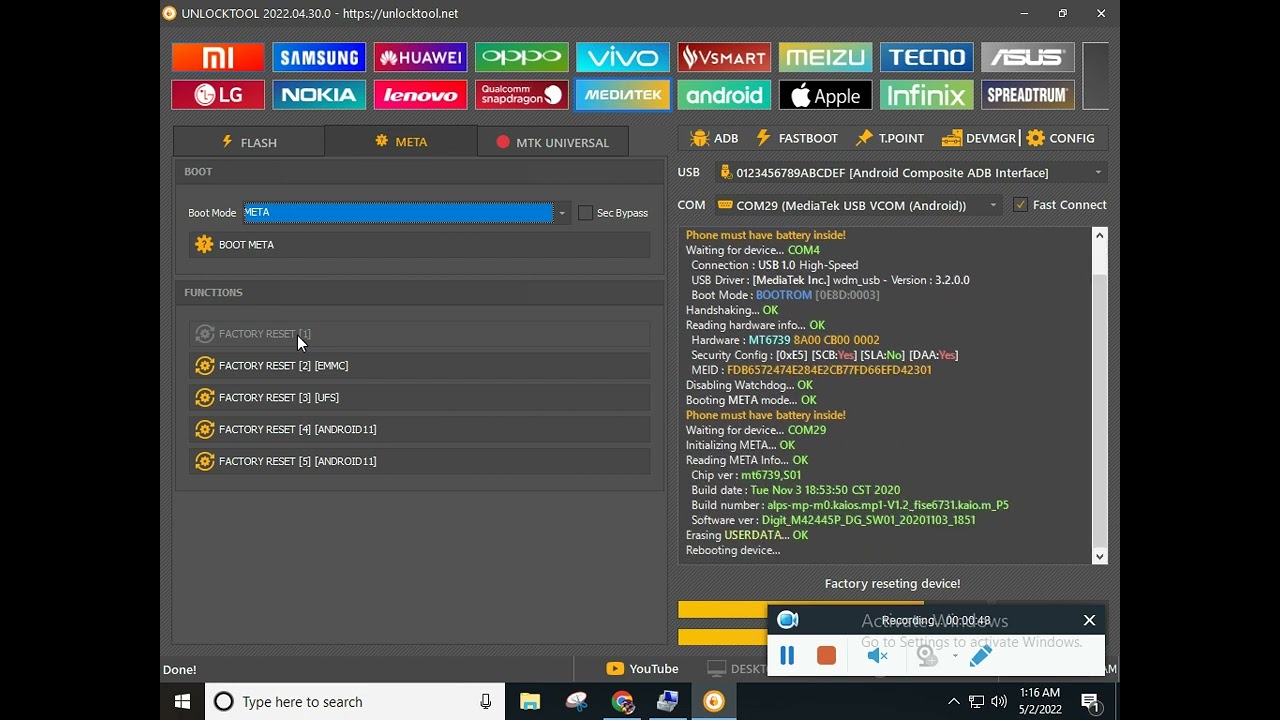Open the UnlockTool taskbar icon

coord(714,702)
